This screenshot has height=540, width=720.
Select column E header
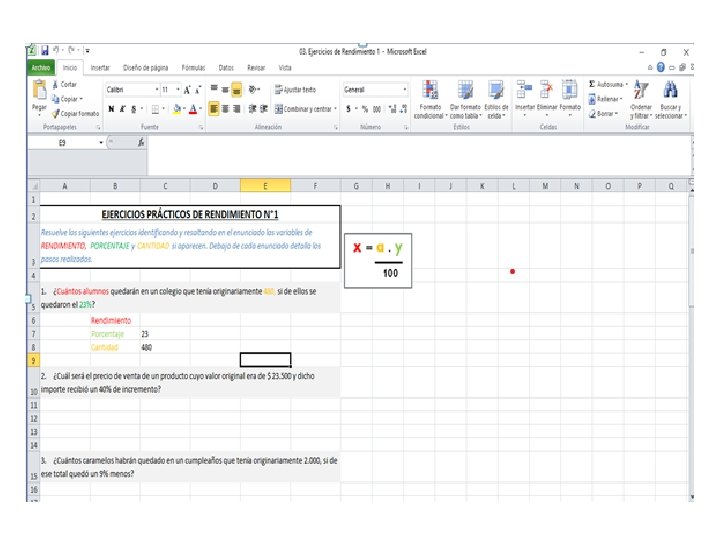[x=265, y=186]
